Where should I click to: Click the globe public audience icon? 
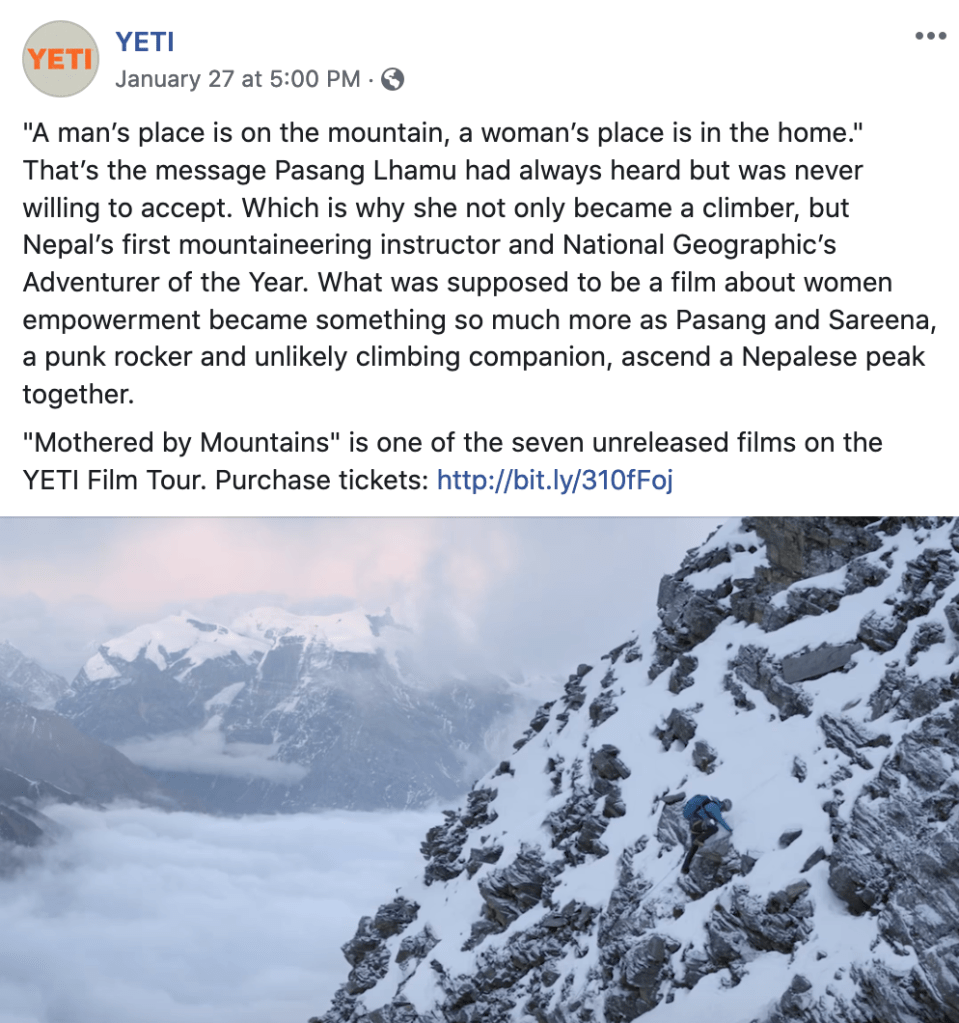pos(393,80)
